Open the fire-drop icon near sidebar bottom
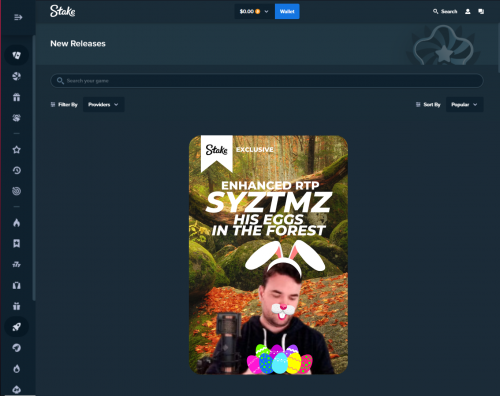Viewport: 500px width, 396px height. 16,369
